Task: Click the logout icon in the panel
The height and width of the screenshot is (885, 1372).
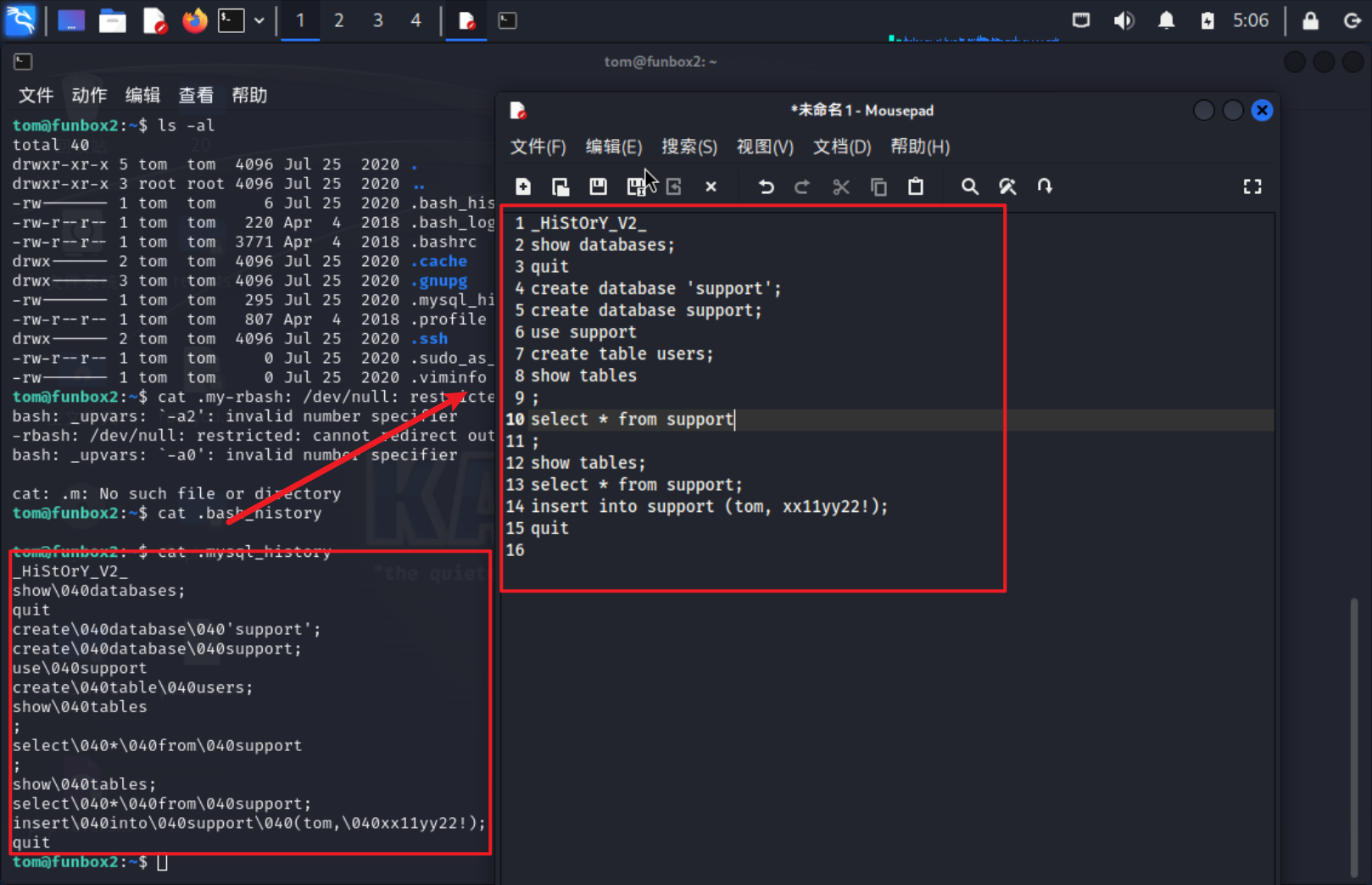Action: pos(1352,20)
